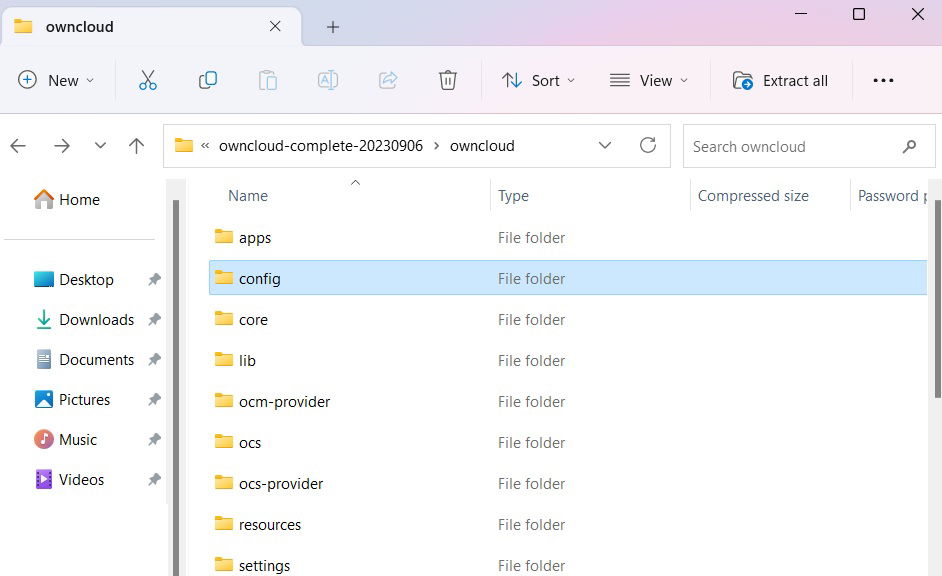This screenshot has width=942, height=576.
Task: Click the Rename icon in the toolbar
Action: (328, 80)
